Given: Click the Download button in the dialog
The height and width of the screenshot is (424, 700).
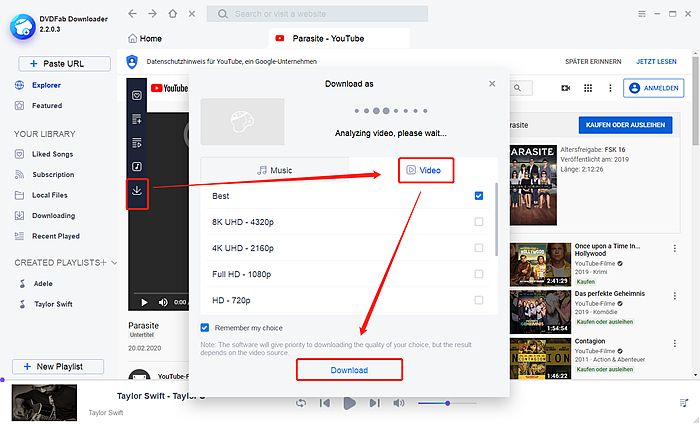Looking at the screenshot, I should click(x=349, y=370).
